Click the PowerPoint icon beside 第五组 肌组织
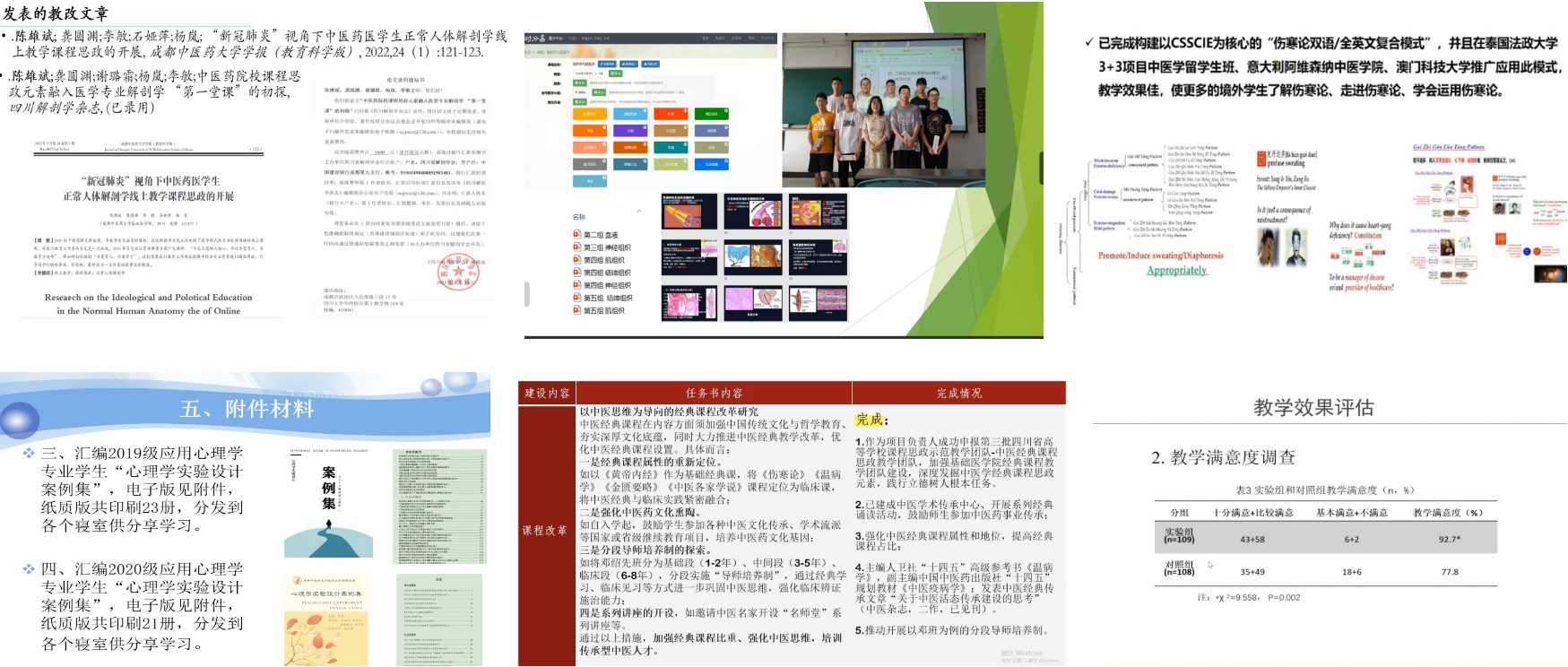This screenshot has height=667, width=1568. tap(576, 310)
